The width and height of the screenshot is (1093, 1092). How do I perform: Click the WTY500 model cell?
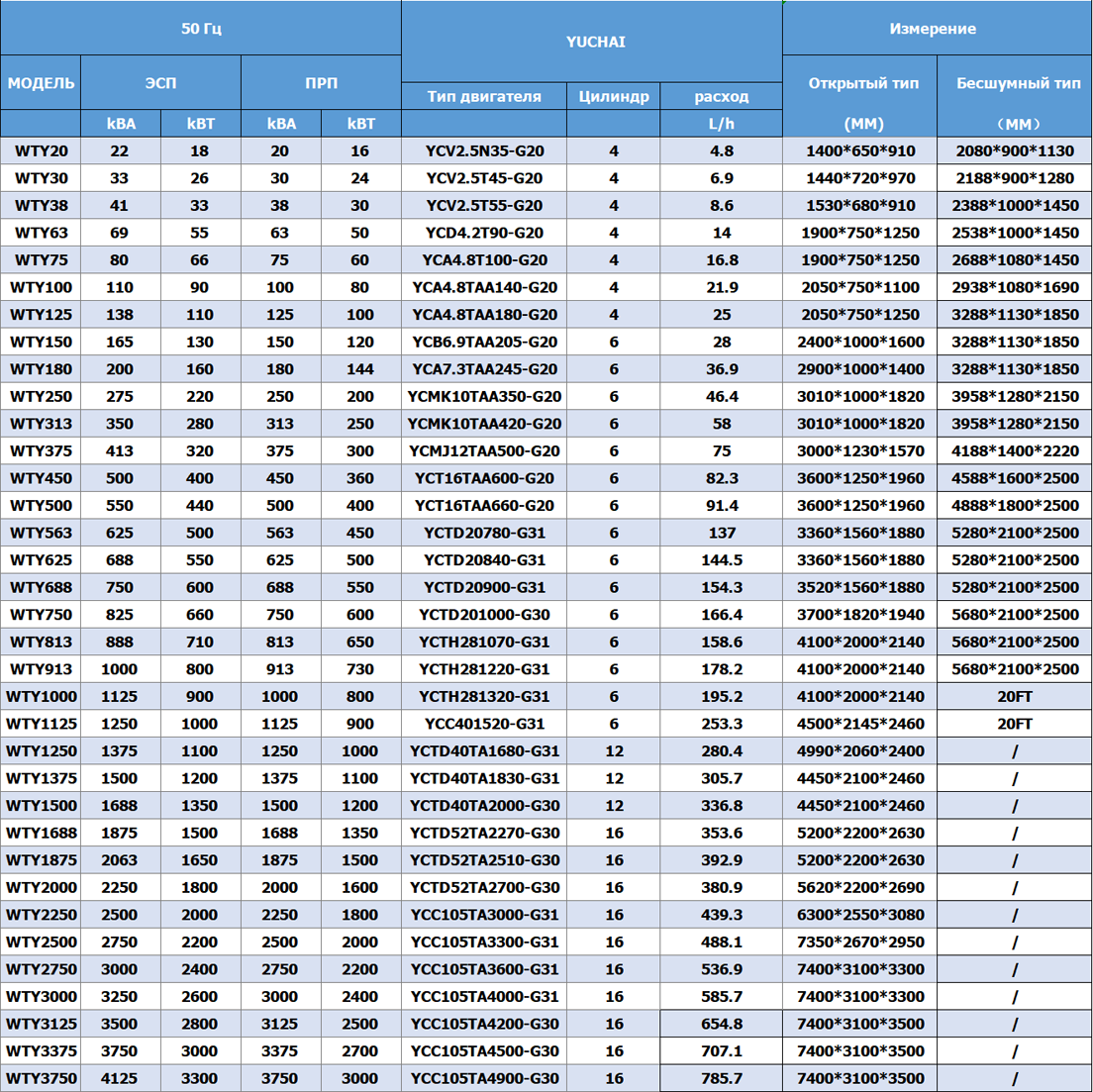(x=42, y=505)
